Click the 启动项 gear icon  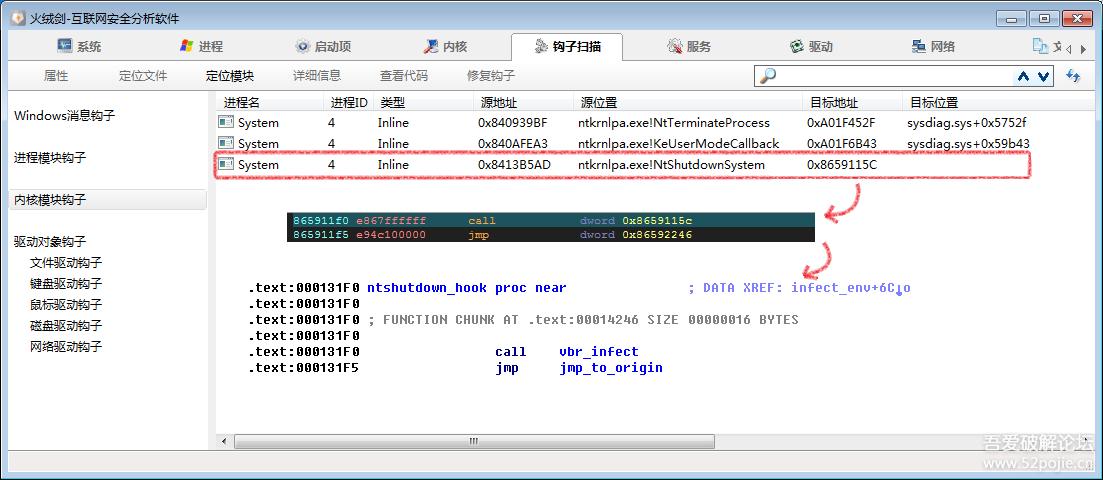302,46
